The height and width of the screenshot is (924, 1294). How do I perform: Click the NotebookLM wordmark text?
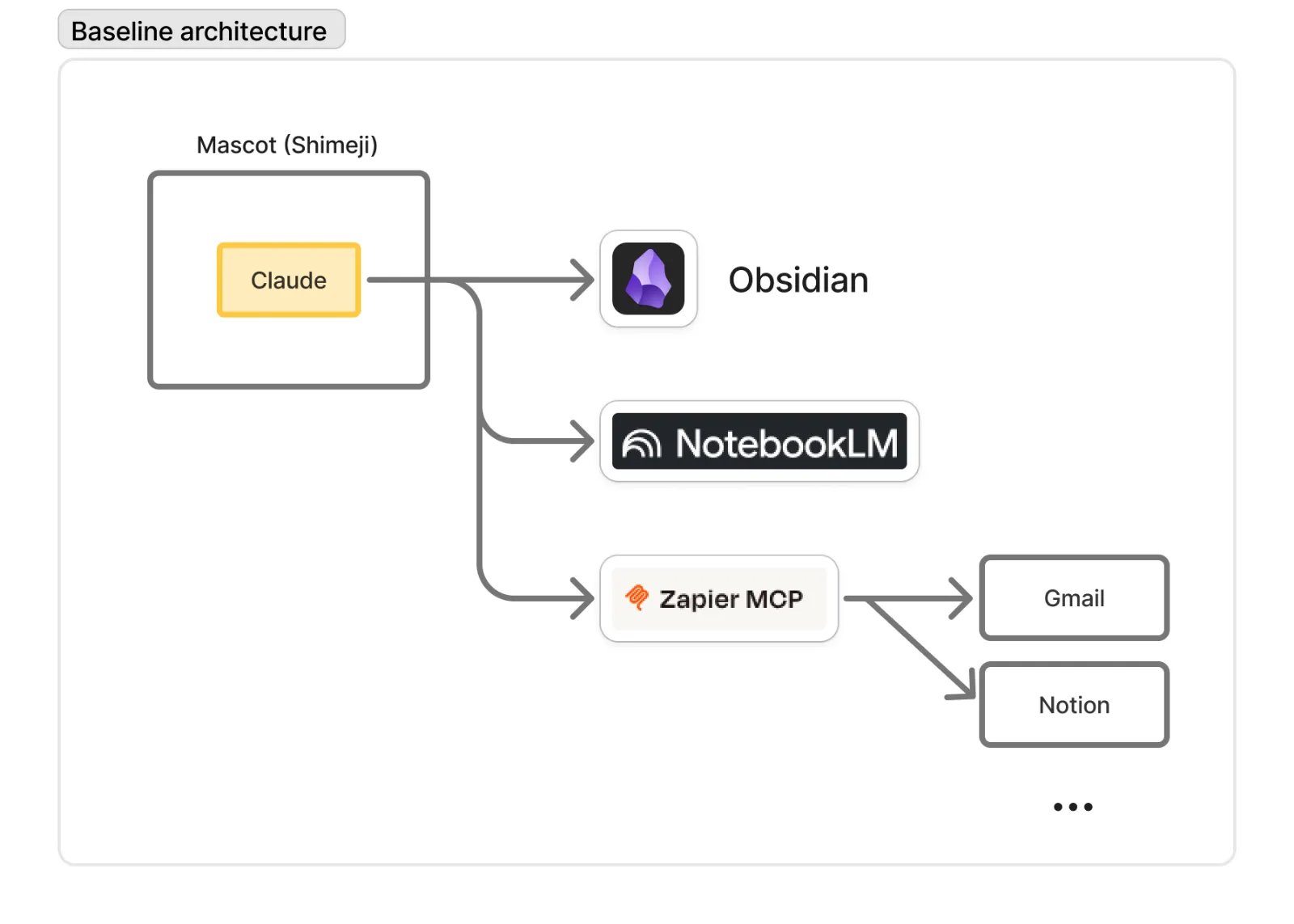point(787,443)
